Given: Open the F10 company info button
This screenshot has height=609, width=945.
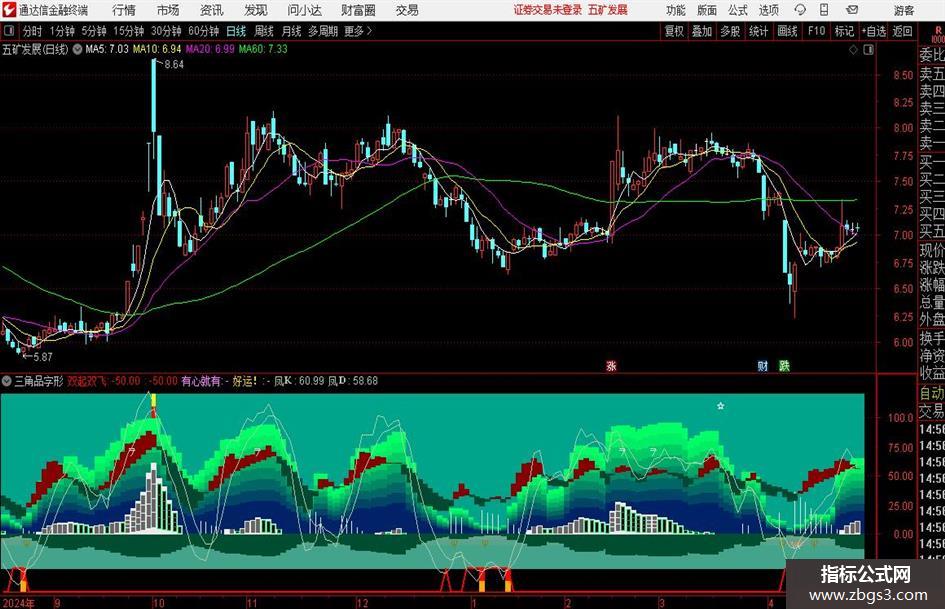Looking at the screenshot, I should pos(817,31).
